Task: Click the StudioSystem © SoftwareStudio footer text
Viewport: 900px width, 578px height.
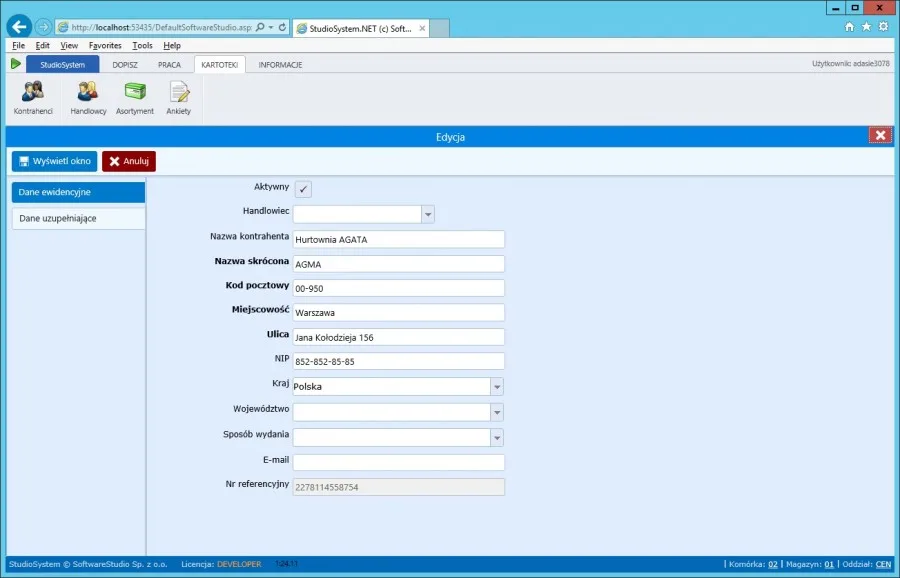Action: [88, 564]
